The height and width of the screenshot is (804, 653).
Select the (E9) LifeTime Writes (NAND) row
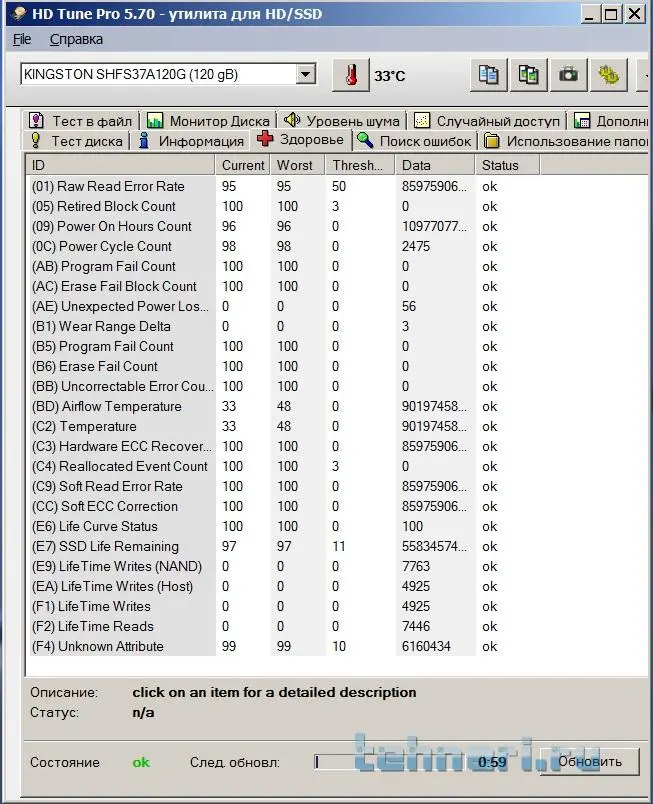[336, 566]
